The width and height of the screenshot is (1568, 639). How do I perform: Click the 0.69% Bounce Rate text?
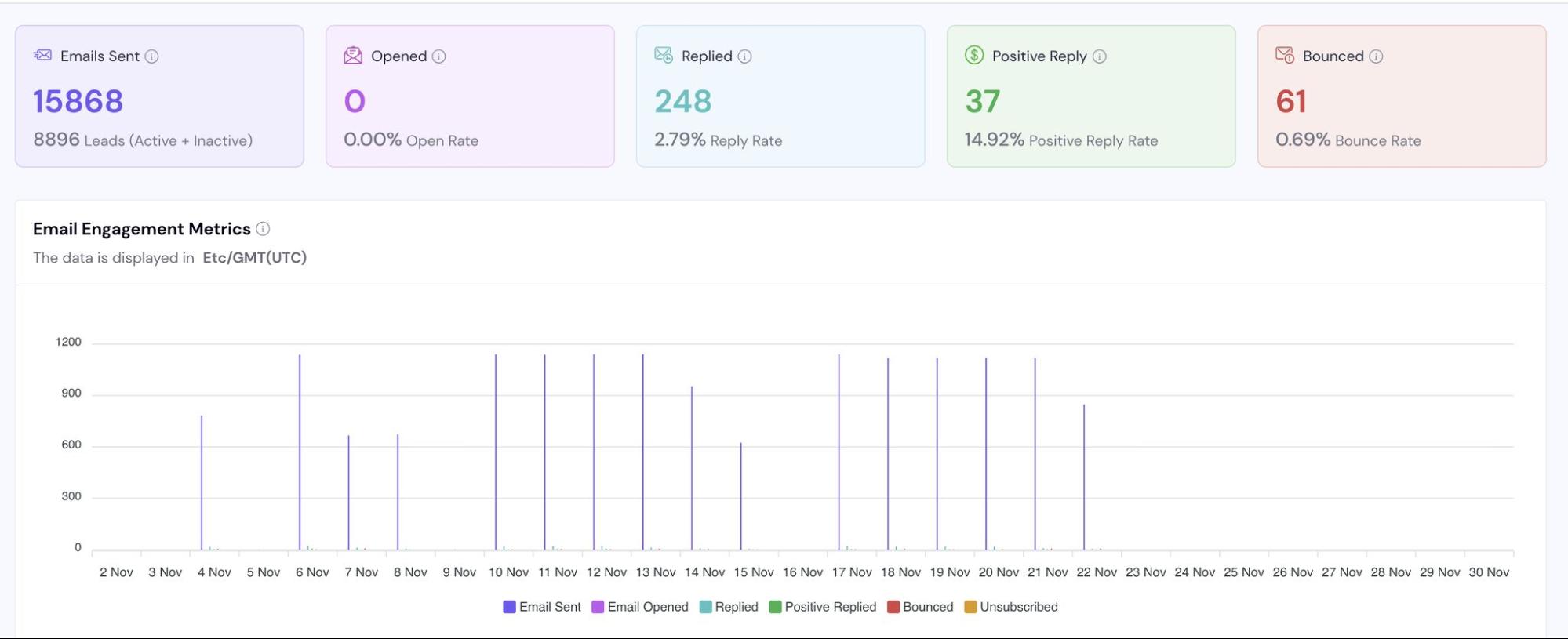click(1348, 140)
